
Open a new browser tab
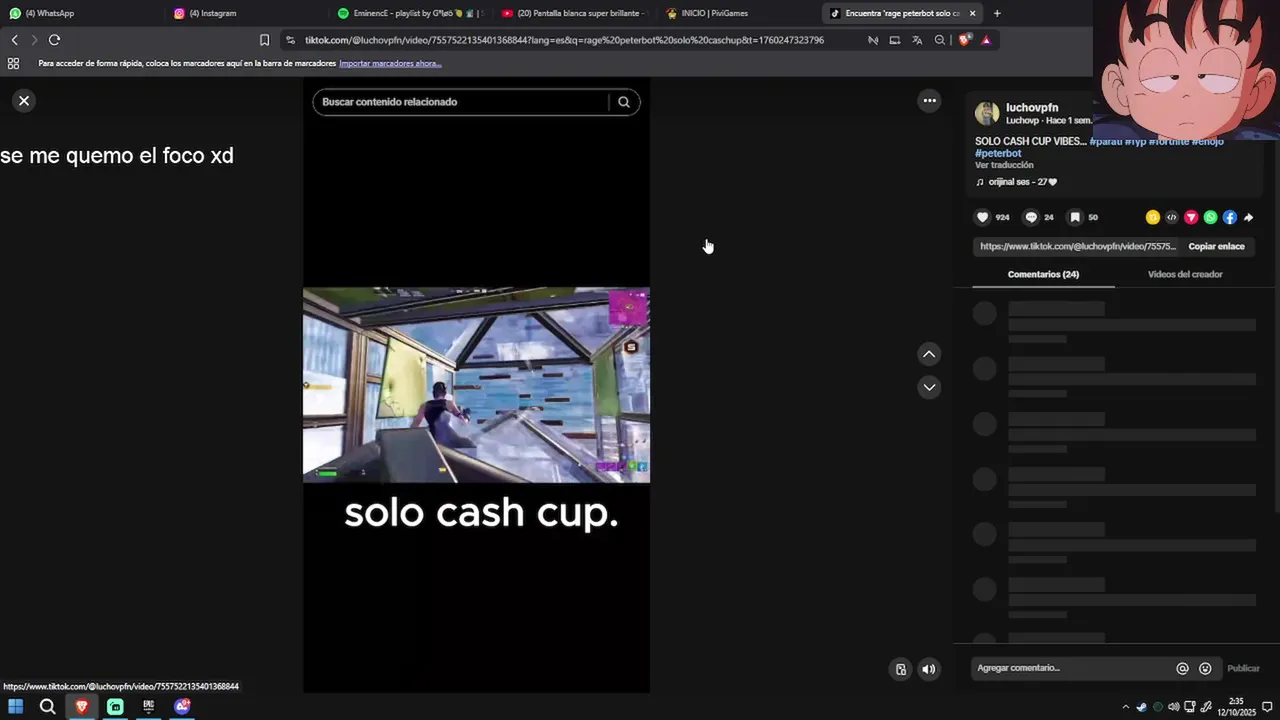(997, 13)
